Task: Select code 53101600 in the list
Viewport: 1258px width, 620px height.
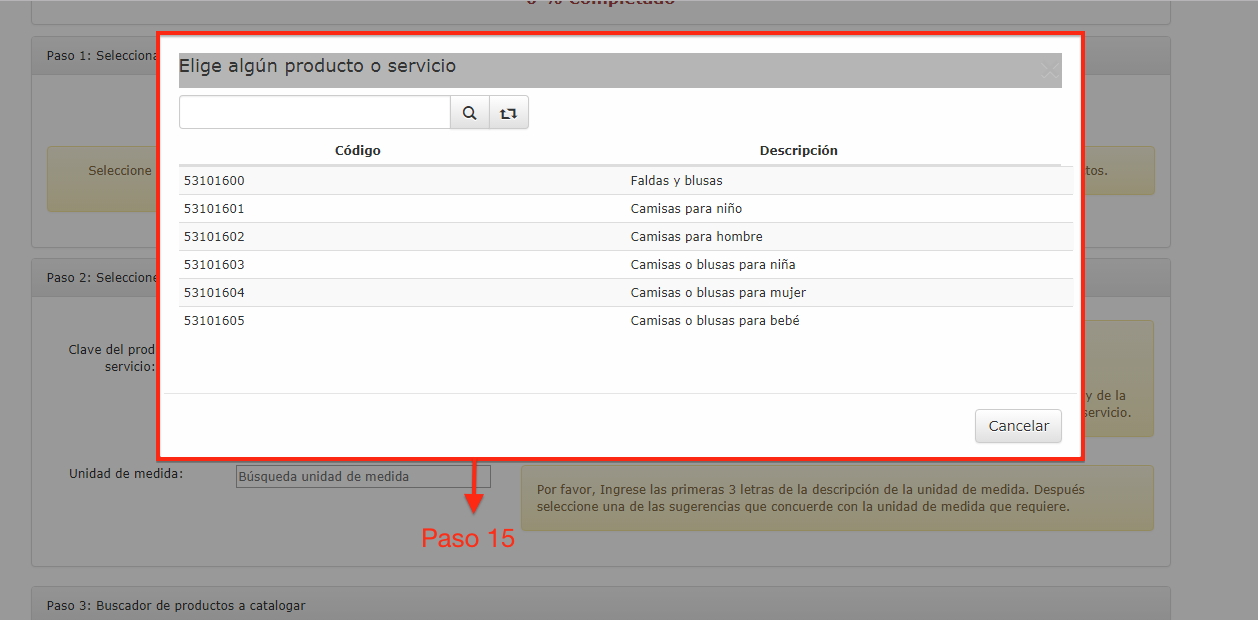Action: (x=214, y=181)
